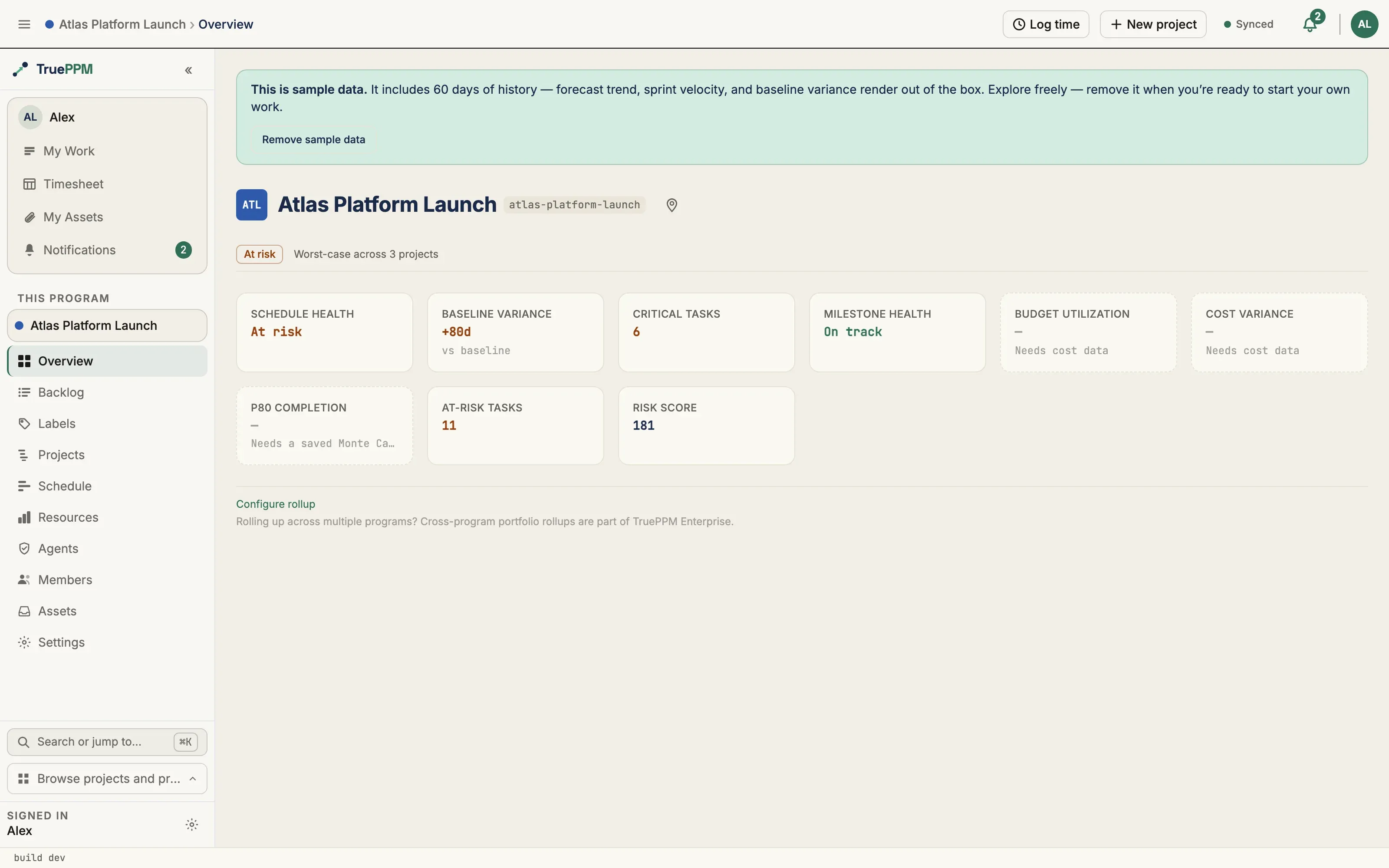Viewport: 1389px width, 868px height.
Task: Click the ATL project badge
Action: point(251,205)
